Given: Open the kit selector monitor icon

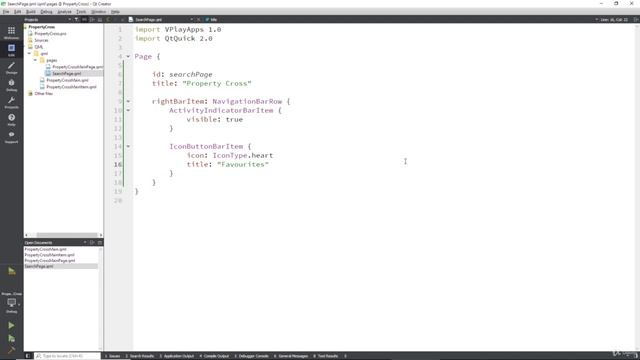Looking at the screenshot, I should tap(11, 302).
